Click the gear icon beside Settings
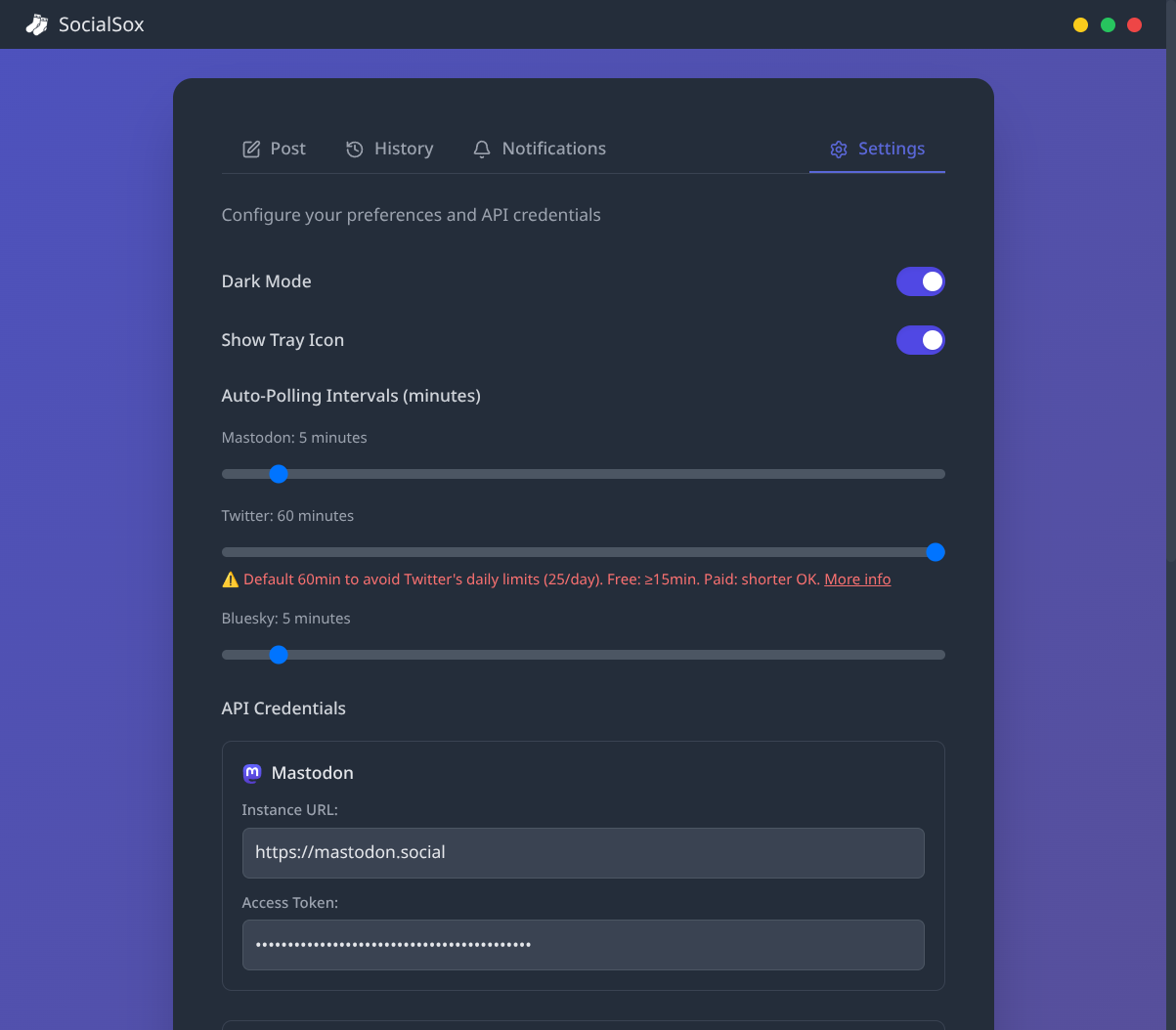 [x=838, y=150]
